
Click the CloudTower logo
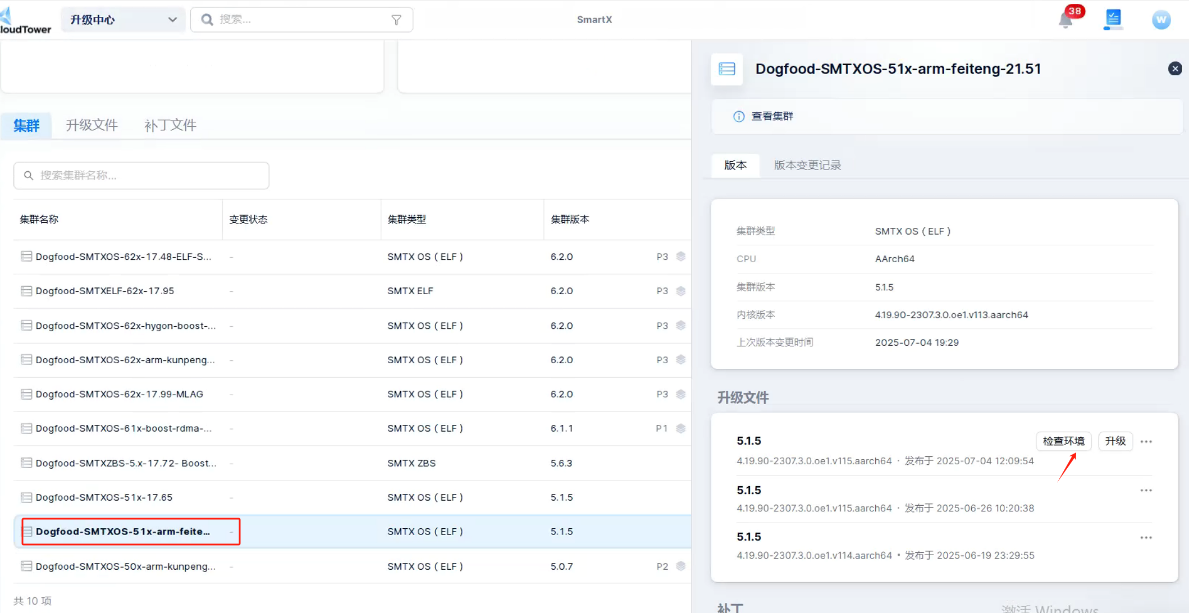tap(25, 20)
